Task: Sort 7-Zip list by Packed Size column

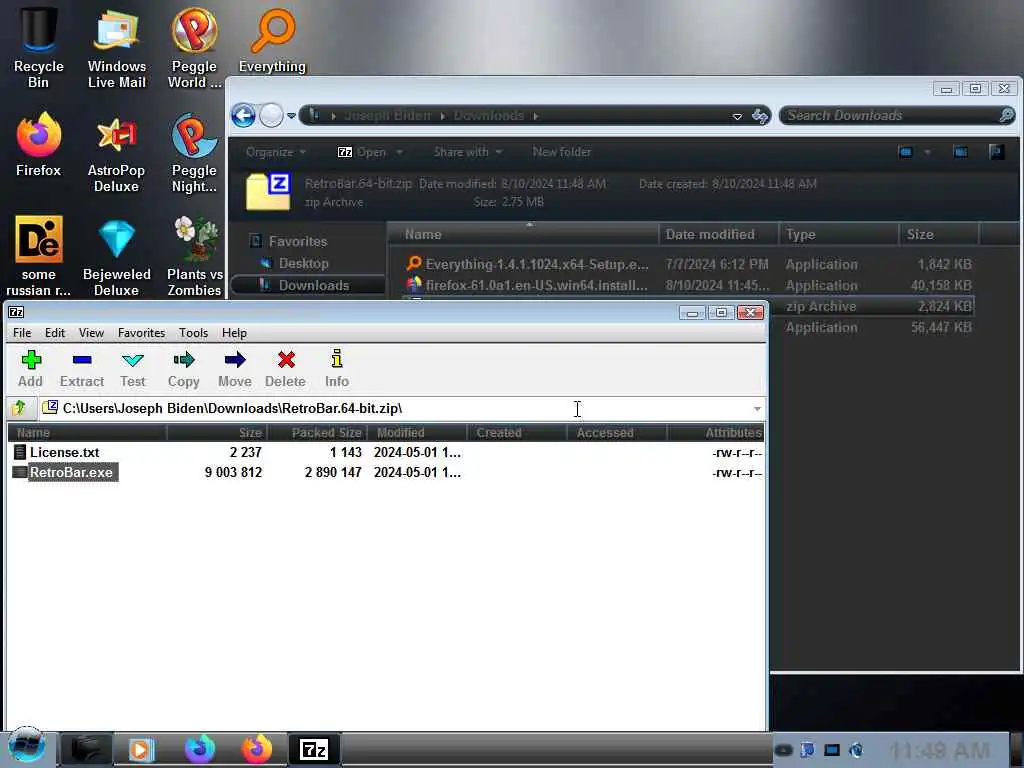Action: click(x=317, y=432)
